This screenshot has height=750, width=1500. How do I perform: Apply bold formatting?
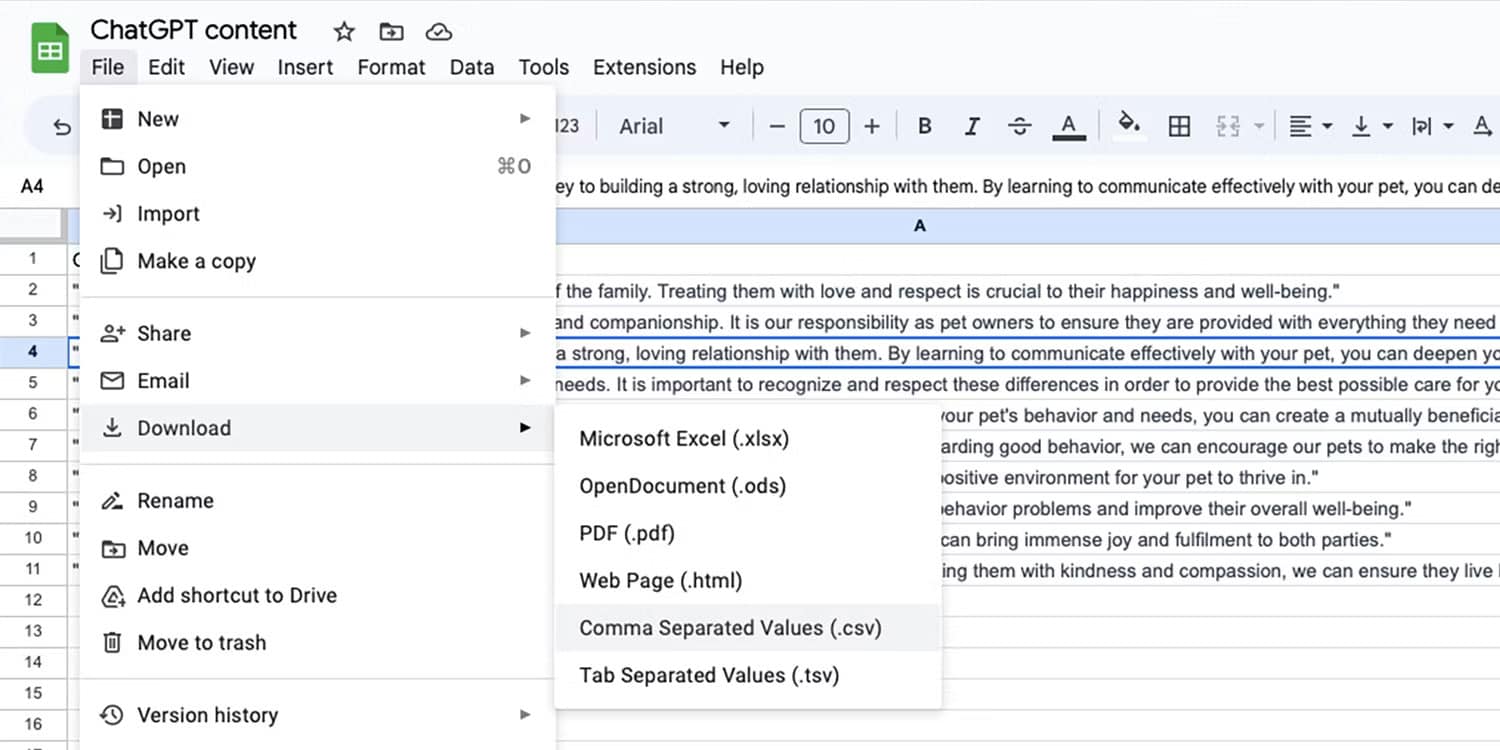click(923, 126)
